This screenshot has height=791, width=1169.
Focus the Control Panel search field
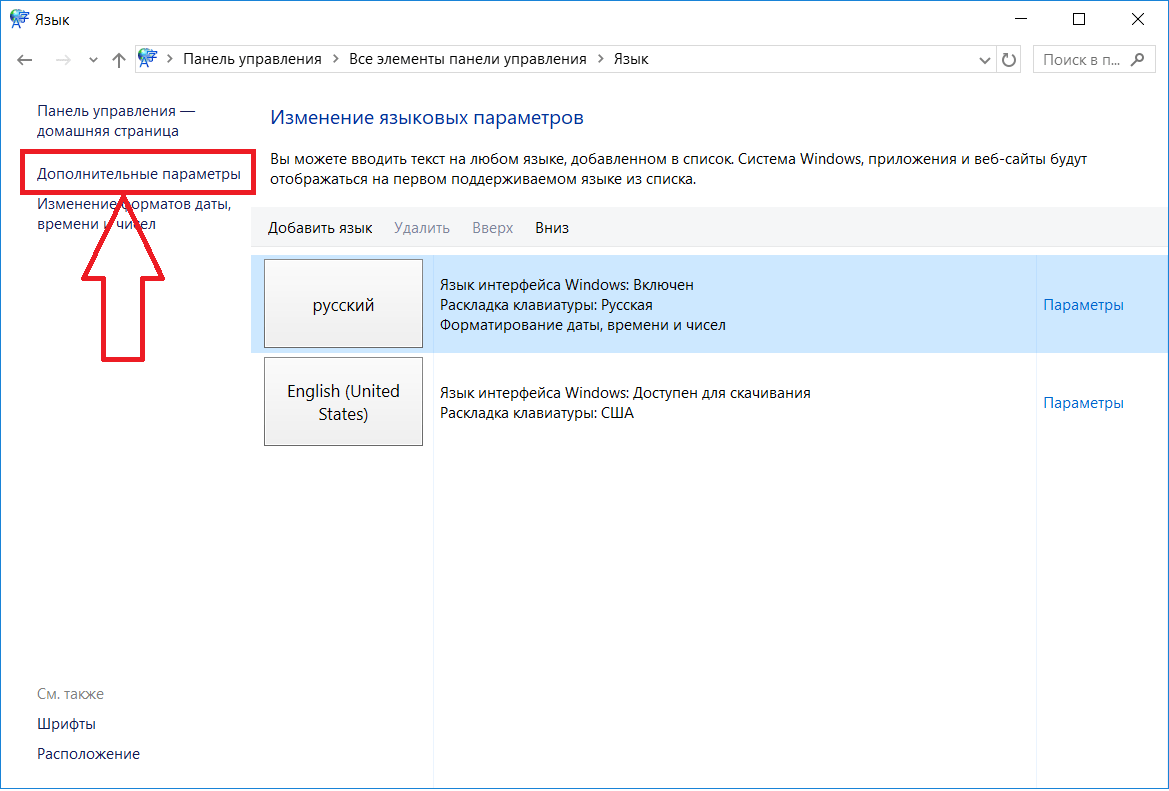point(1094,60)
